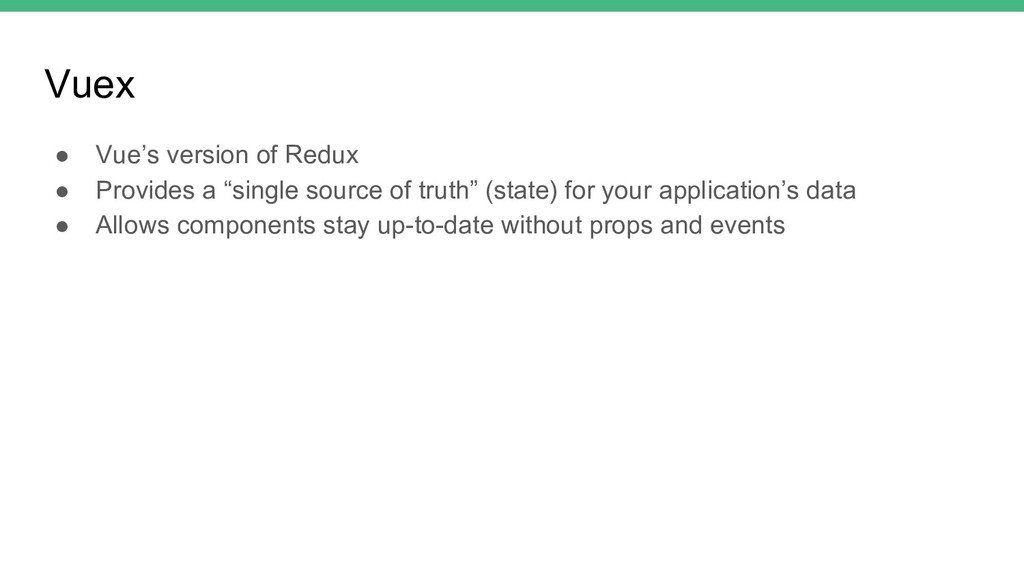Image resolution: width=1024 pixels, height=576 pixels.
Task: Select the second bullet point marker
Action: [x=62, y=191]
